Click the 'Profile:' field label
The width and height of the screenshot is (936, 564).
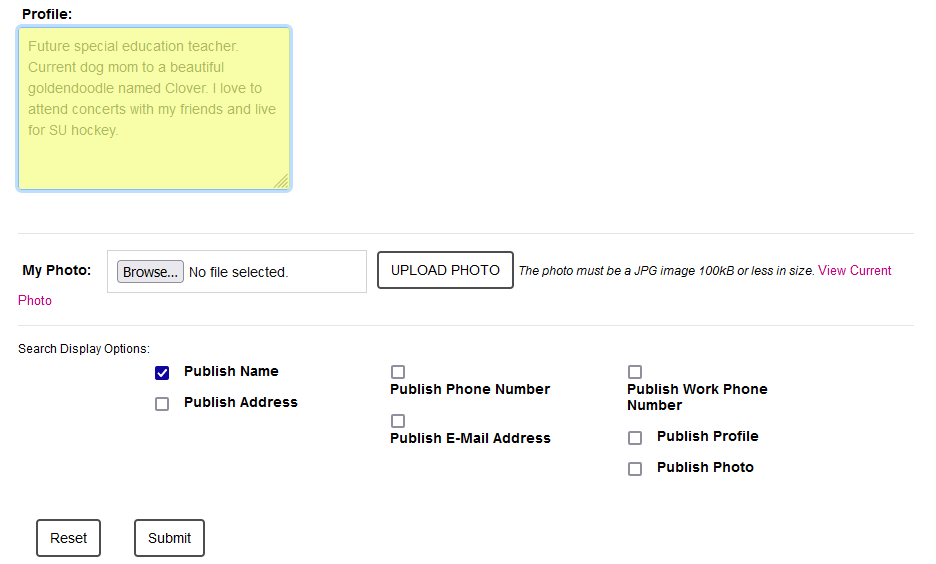[47, 14]
